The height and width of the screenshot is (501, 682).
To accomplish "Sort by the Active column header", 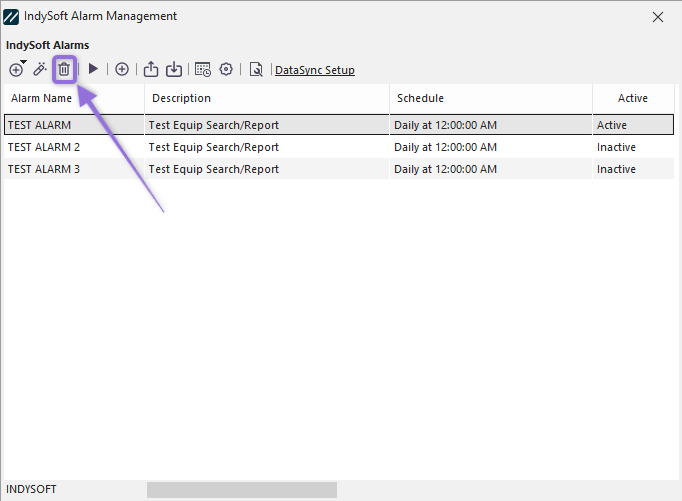I will [632, 98].
